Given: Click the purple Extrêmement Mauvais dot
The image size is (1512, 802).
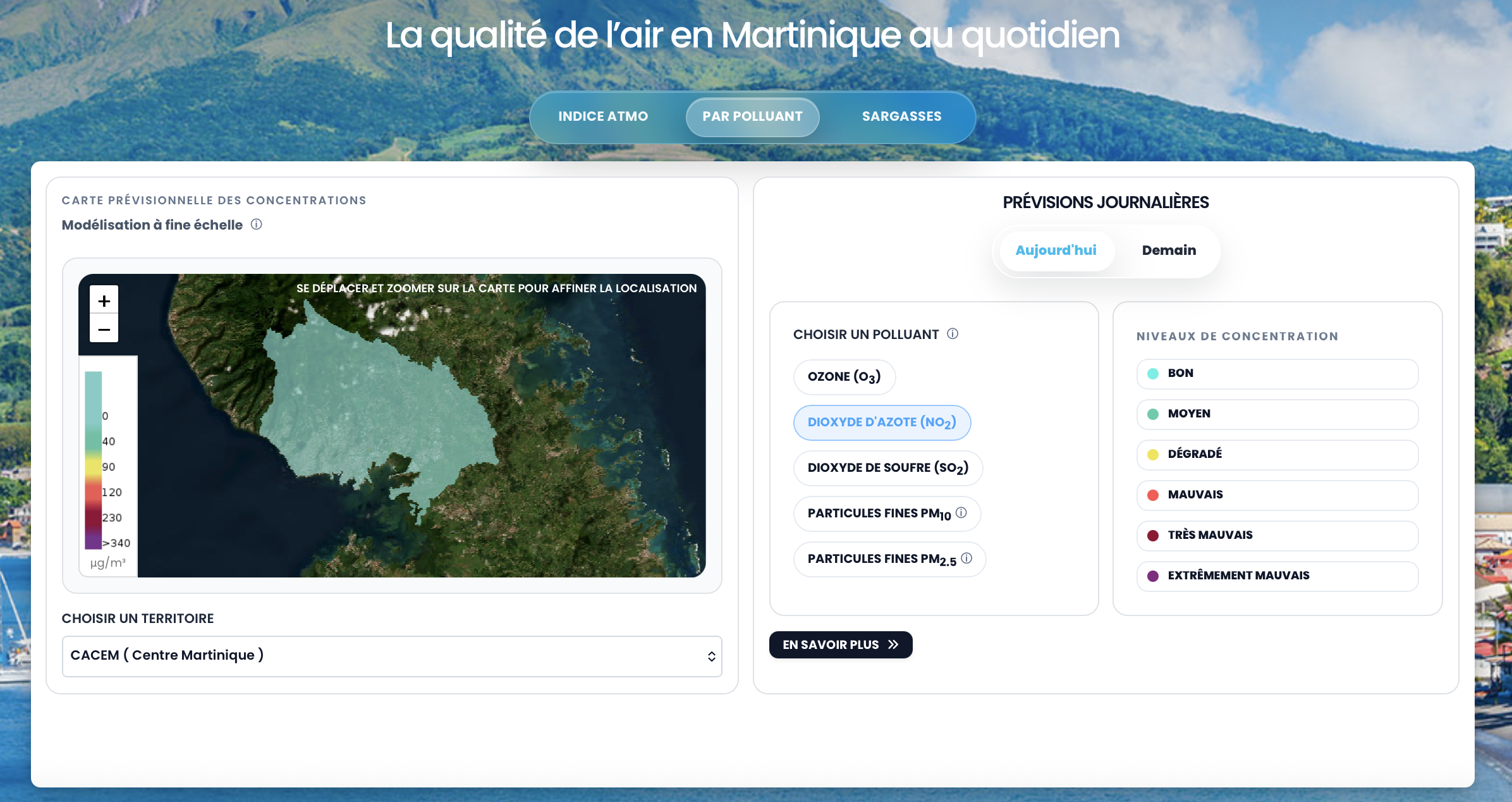Looking at the screenshot, I should pos(1153,576).
